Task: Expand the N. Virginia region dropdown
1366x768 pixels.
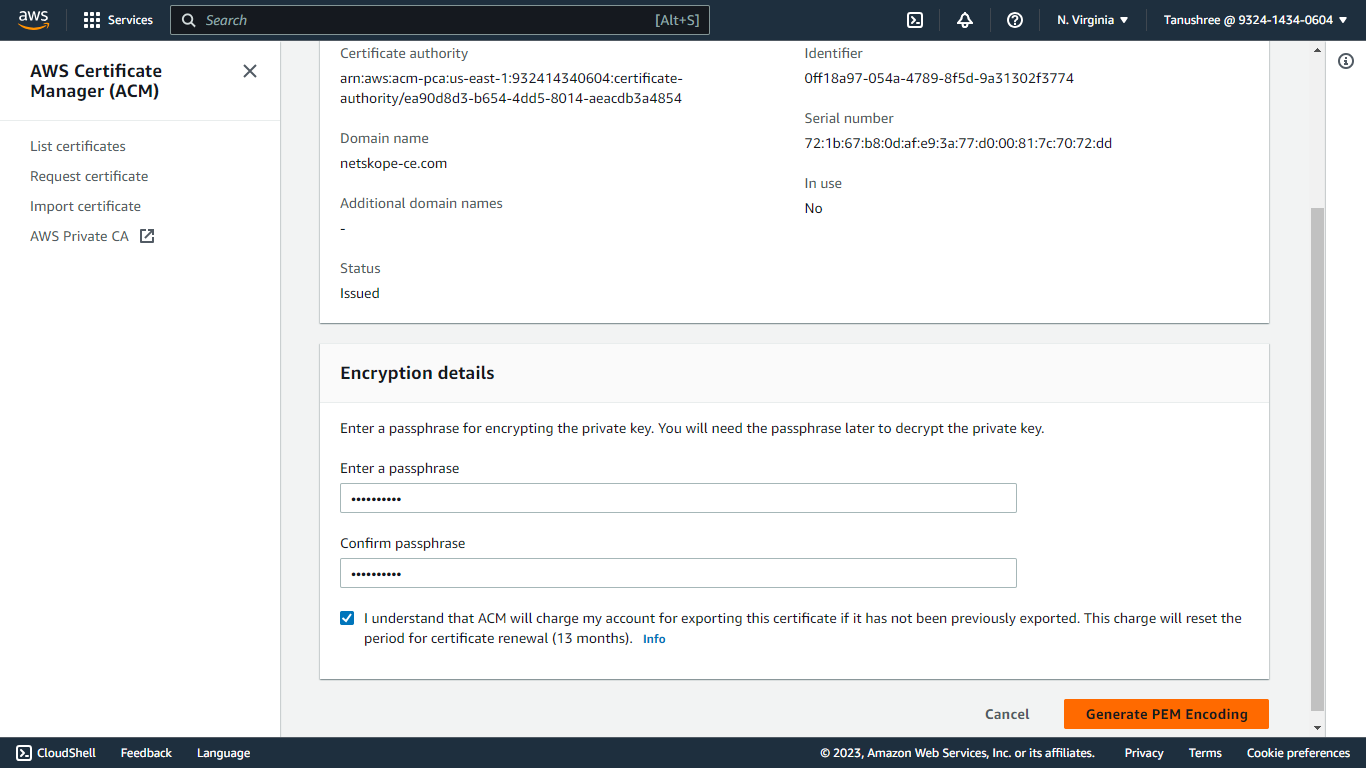Action: pyautogui.click(x=1093, y=20)
